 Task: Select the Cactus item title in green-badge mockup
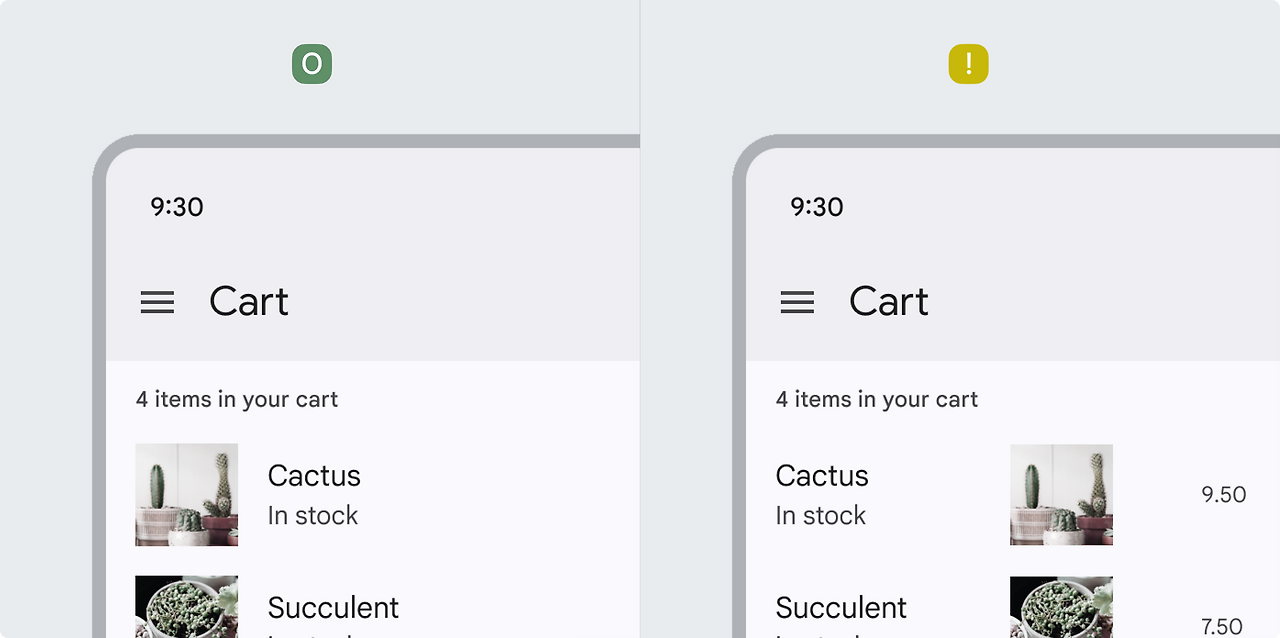314,475
